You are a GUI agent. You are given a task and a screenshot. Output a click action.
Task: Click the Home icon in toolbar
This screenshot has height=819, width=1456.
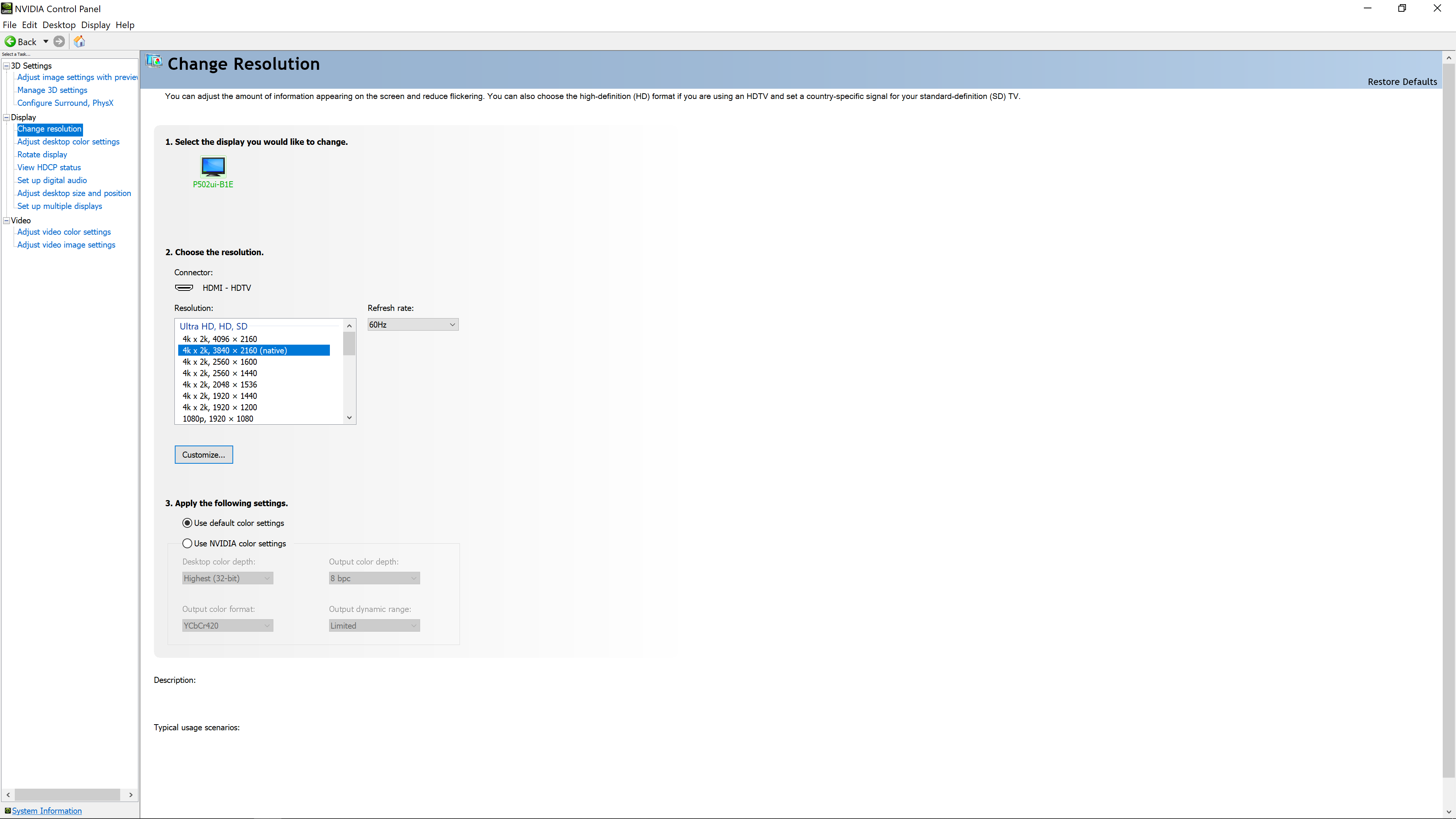[x=80, y=41]
